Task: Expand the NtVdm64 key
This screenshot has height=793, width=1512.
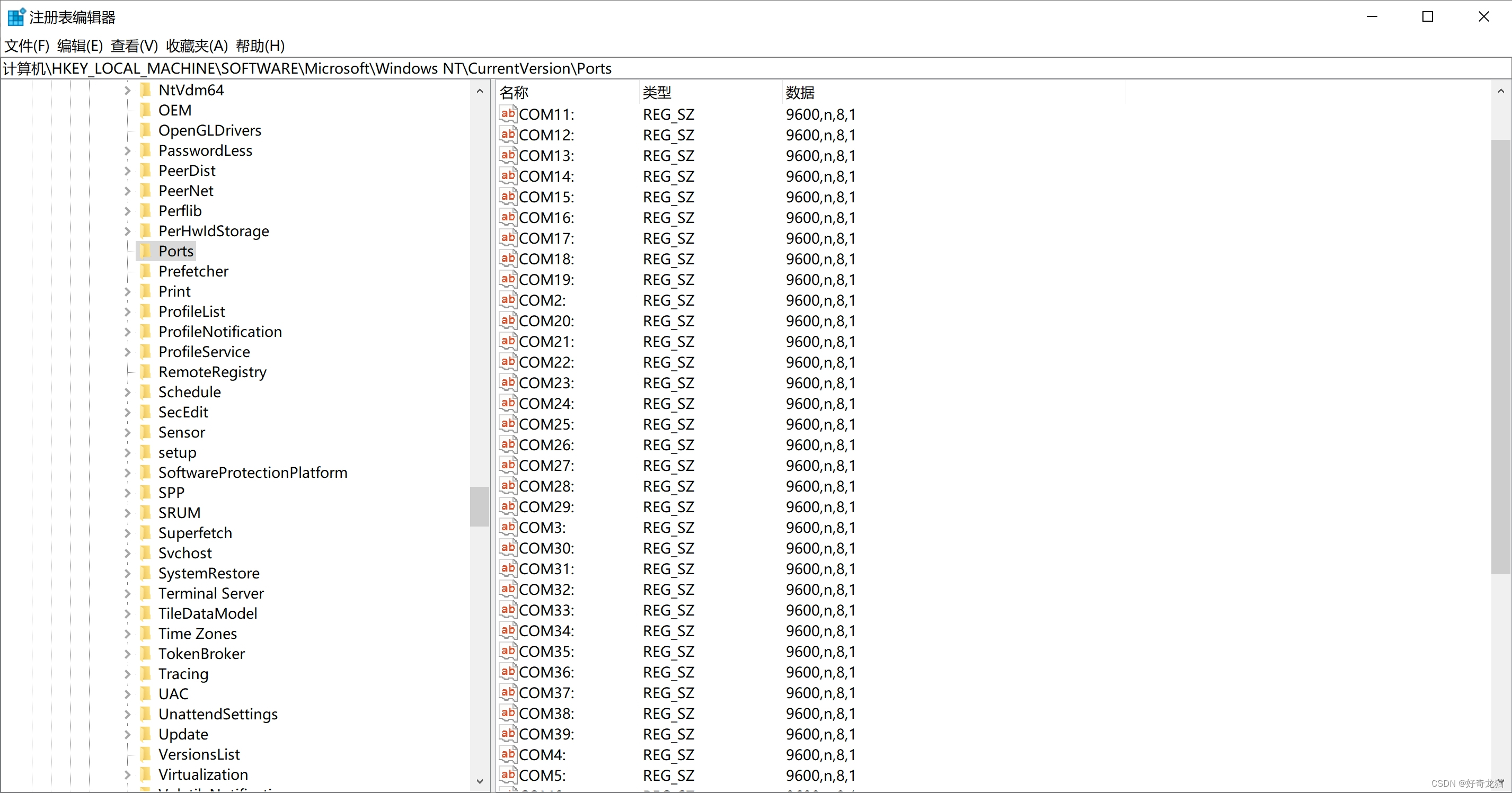Action: [x=127, y=91]
